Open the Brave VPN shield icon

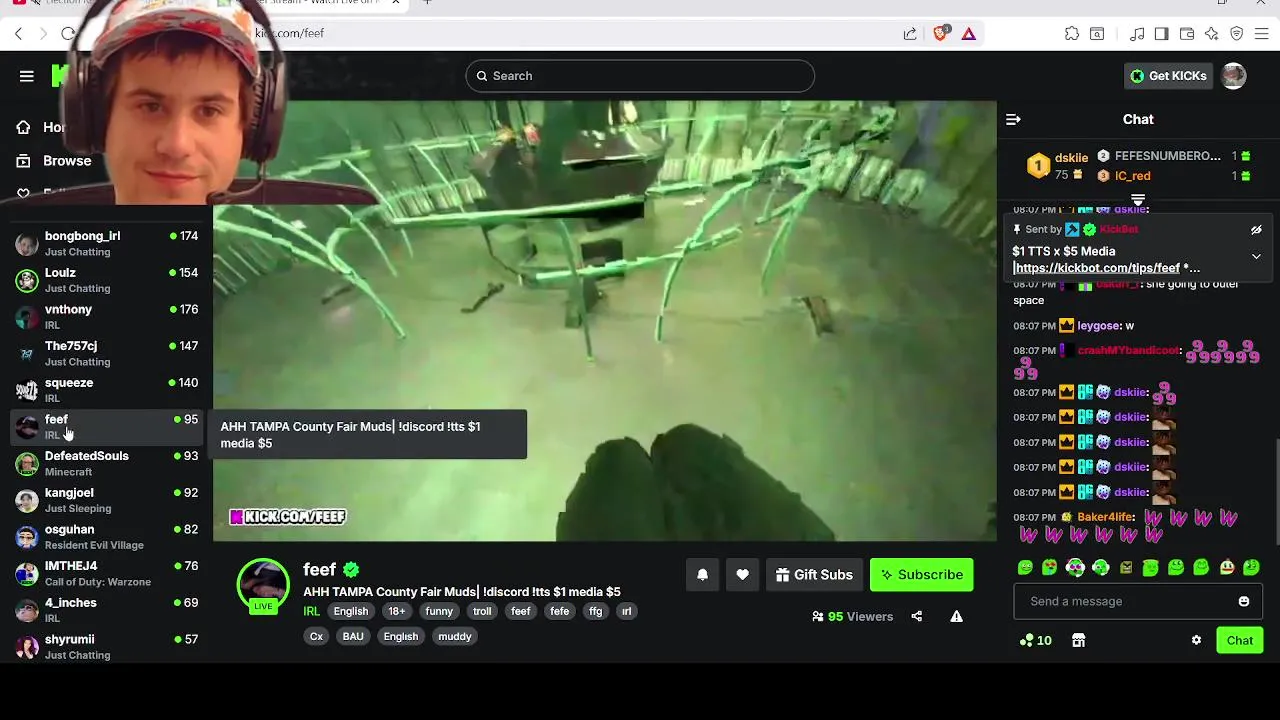[1237, 34]
